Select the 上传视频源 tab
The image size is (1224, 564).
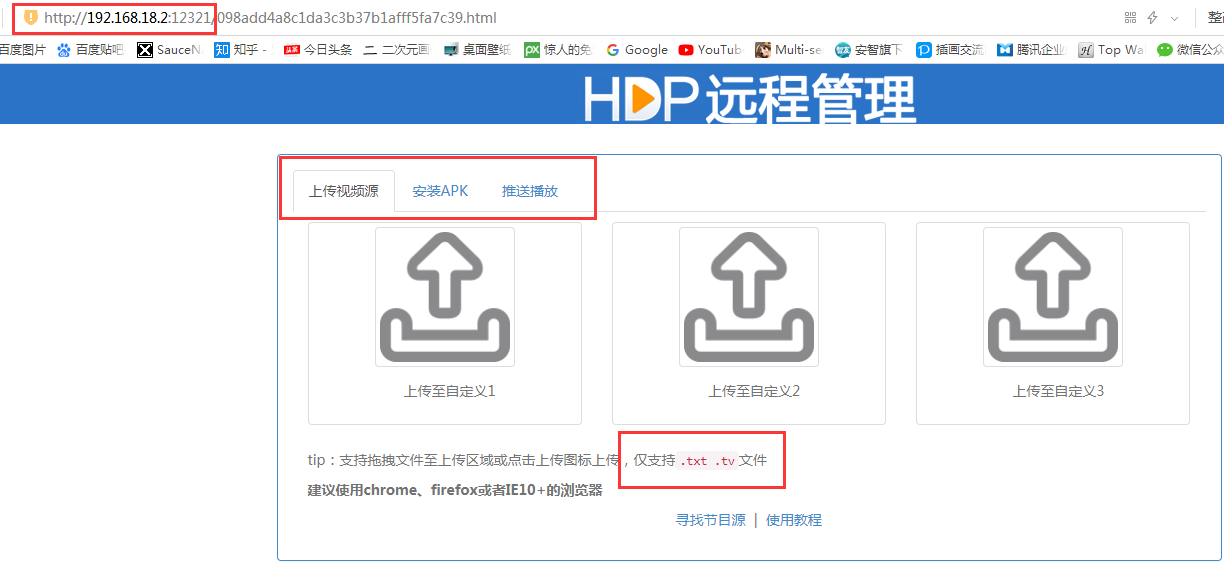344,191
